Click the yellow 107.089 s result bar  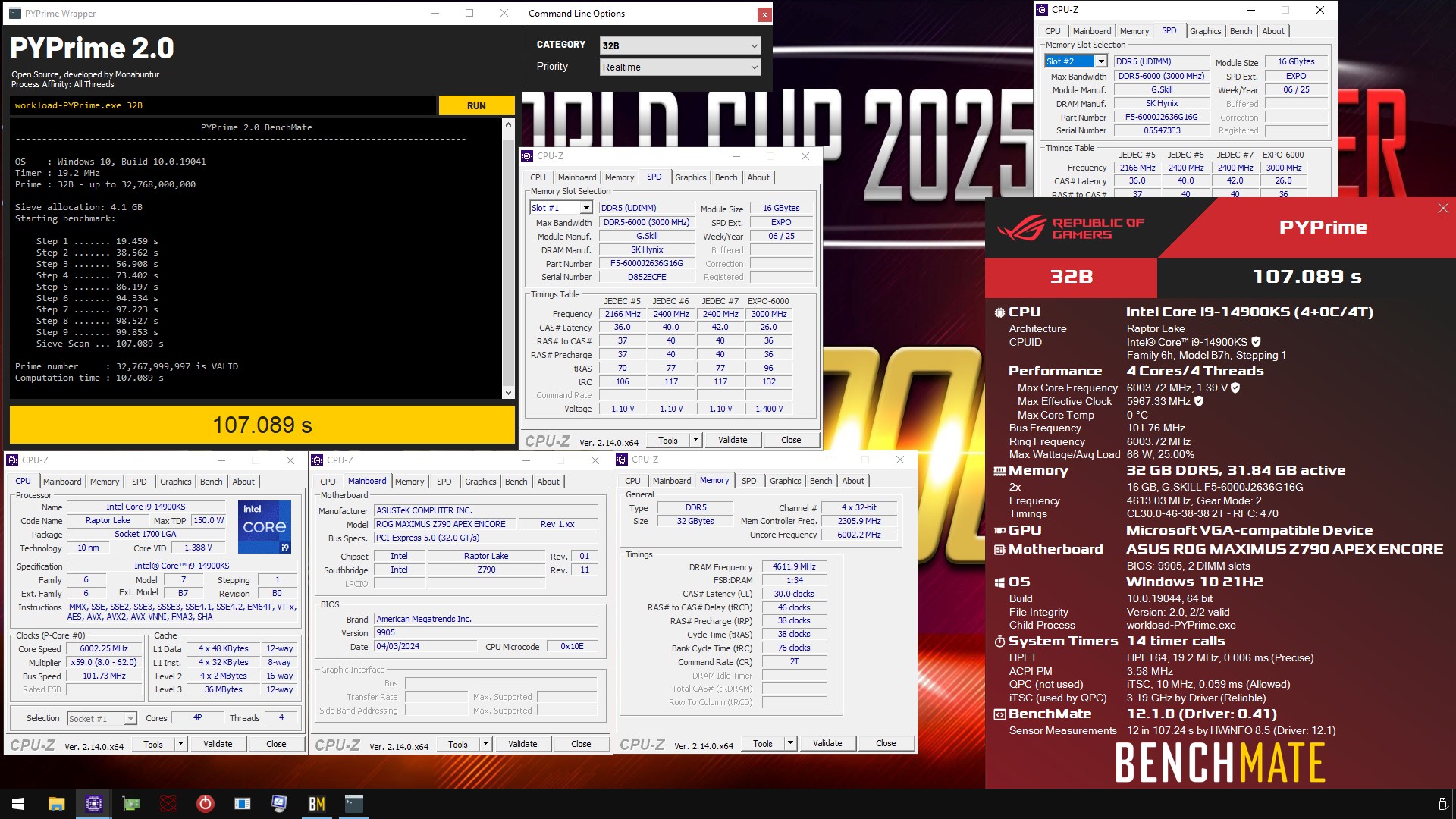pyautogui.click(x=262, y=425)
